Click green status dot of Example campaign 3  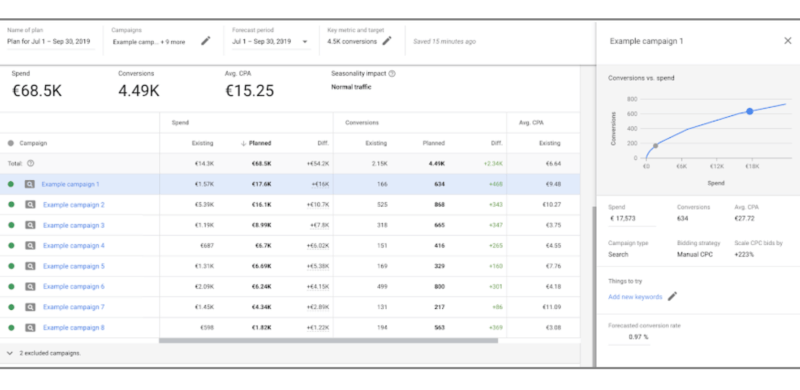tap(11, 225)
